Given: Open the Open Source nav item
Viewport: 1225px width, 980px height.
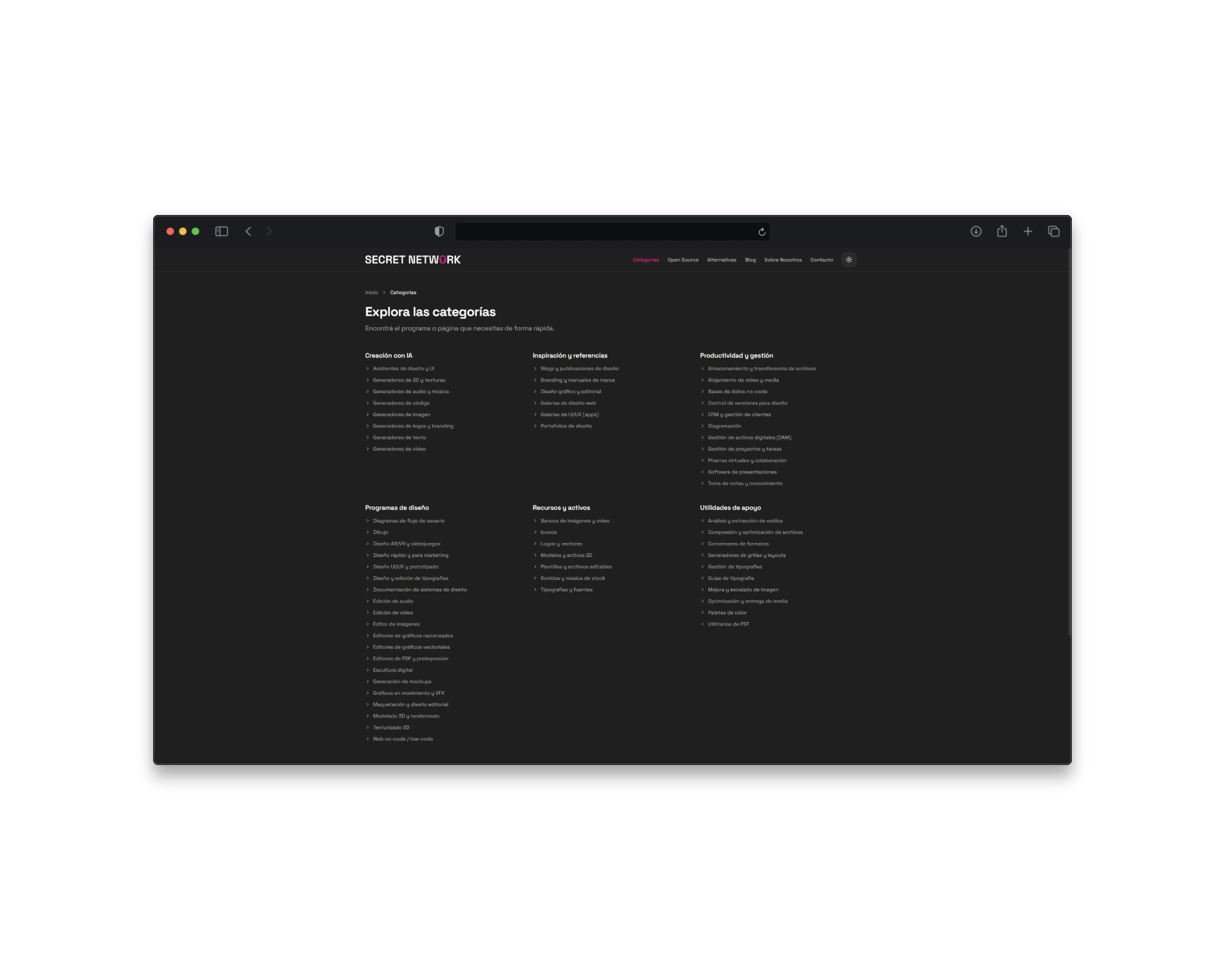Looking at the screenshot, I should (x=683, y=260).
